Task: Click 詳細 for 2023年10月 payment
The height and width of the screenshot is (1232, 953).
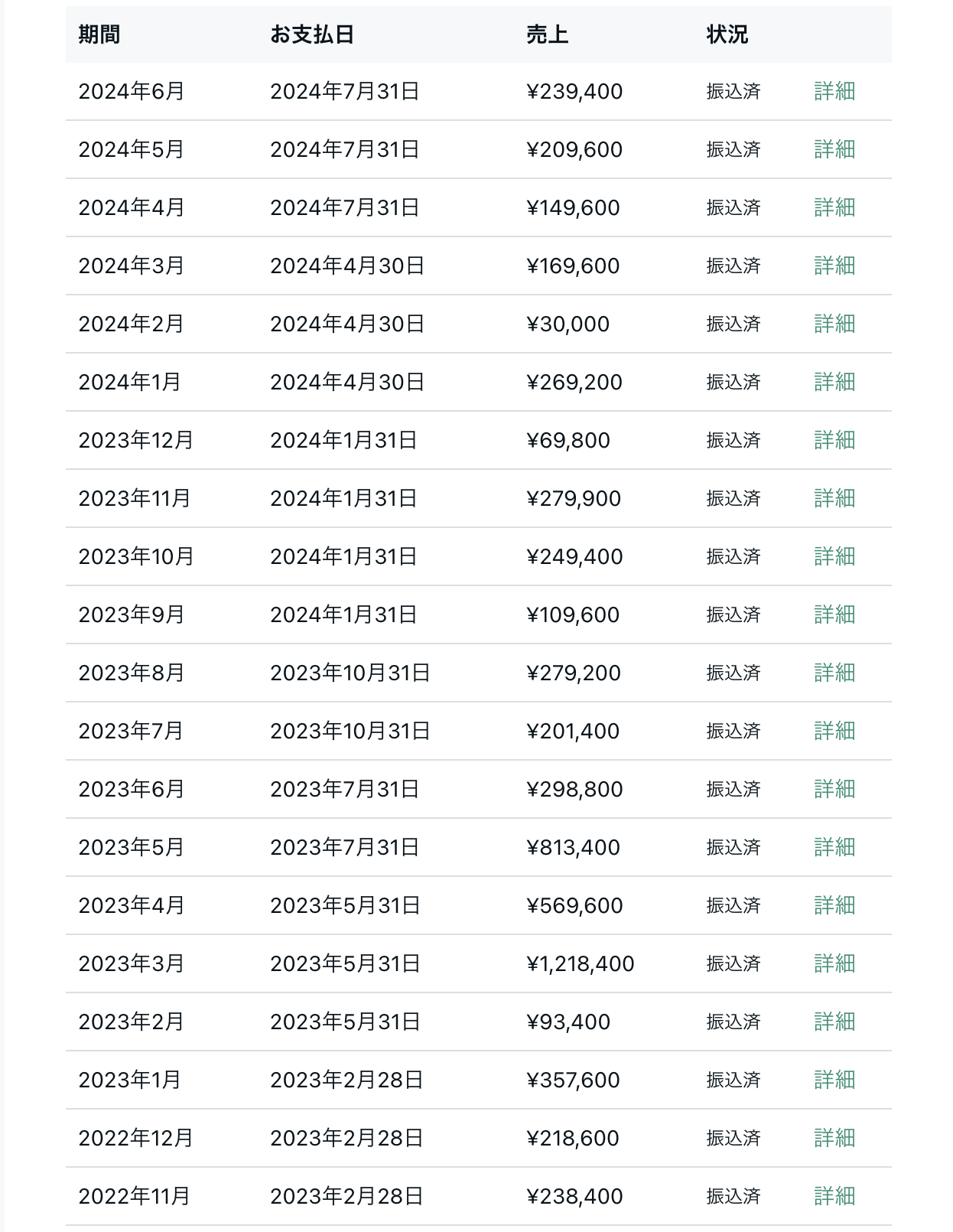Action: (834, 556)
